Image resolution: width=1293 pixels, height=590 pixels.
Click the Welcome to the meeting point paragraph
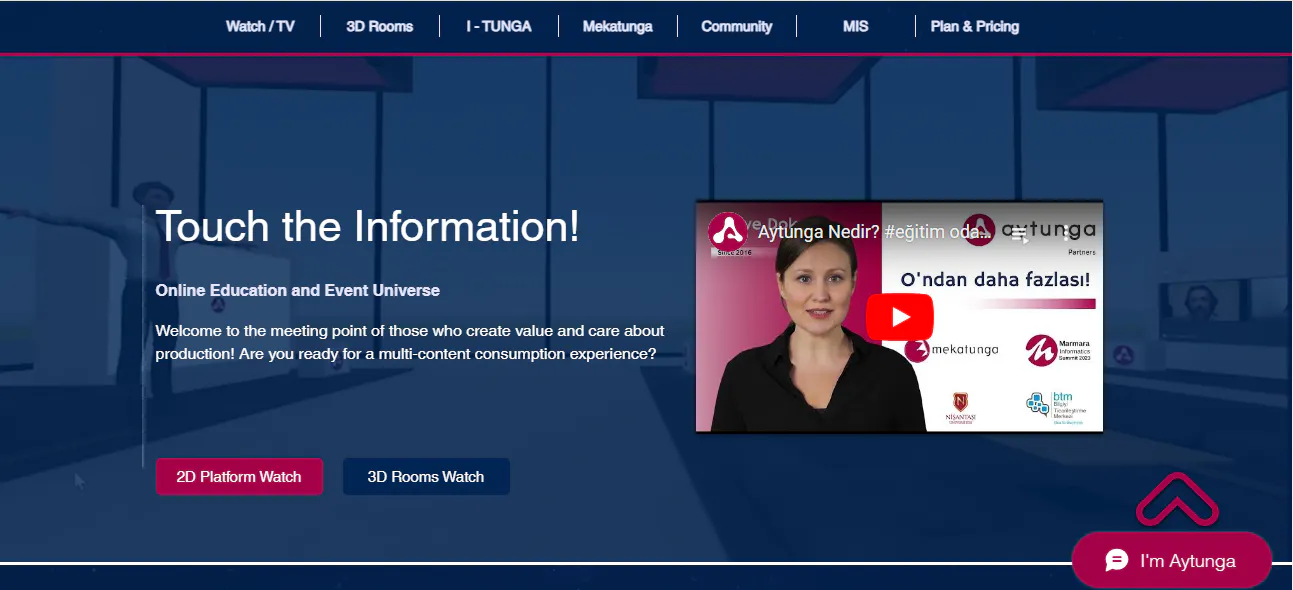410,342
